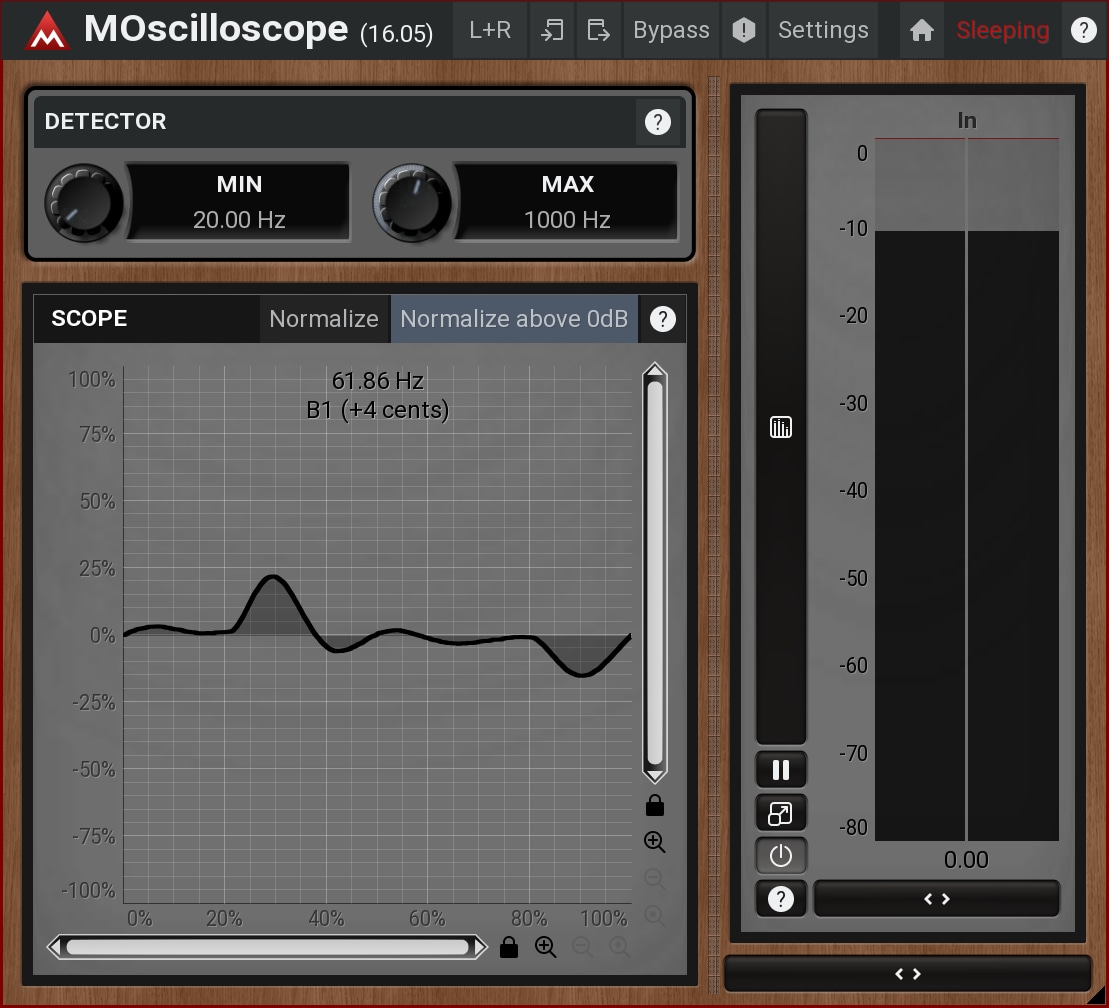Click the MeldaProduction logo icon
The height and width of the screenshot is (1008, 1109).
click(x=47, y=30)
